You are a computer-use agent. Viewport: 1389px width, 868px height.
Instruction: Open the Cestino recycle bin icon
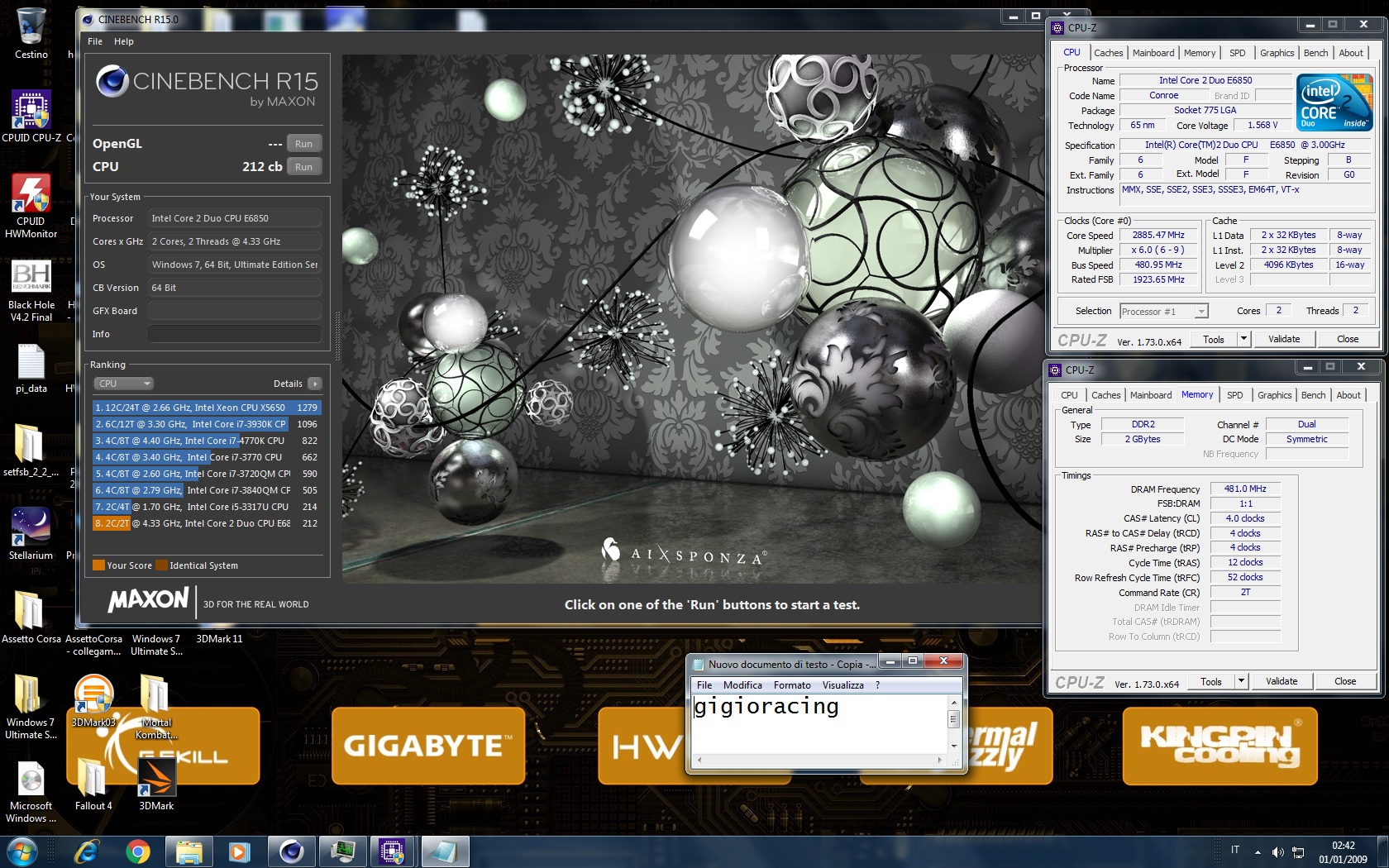[x=31, y=35]
